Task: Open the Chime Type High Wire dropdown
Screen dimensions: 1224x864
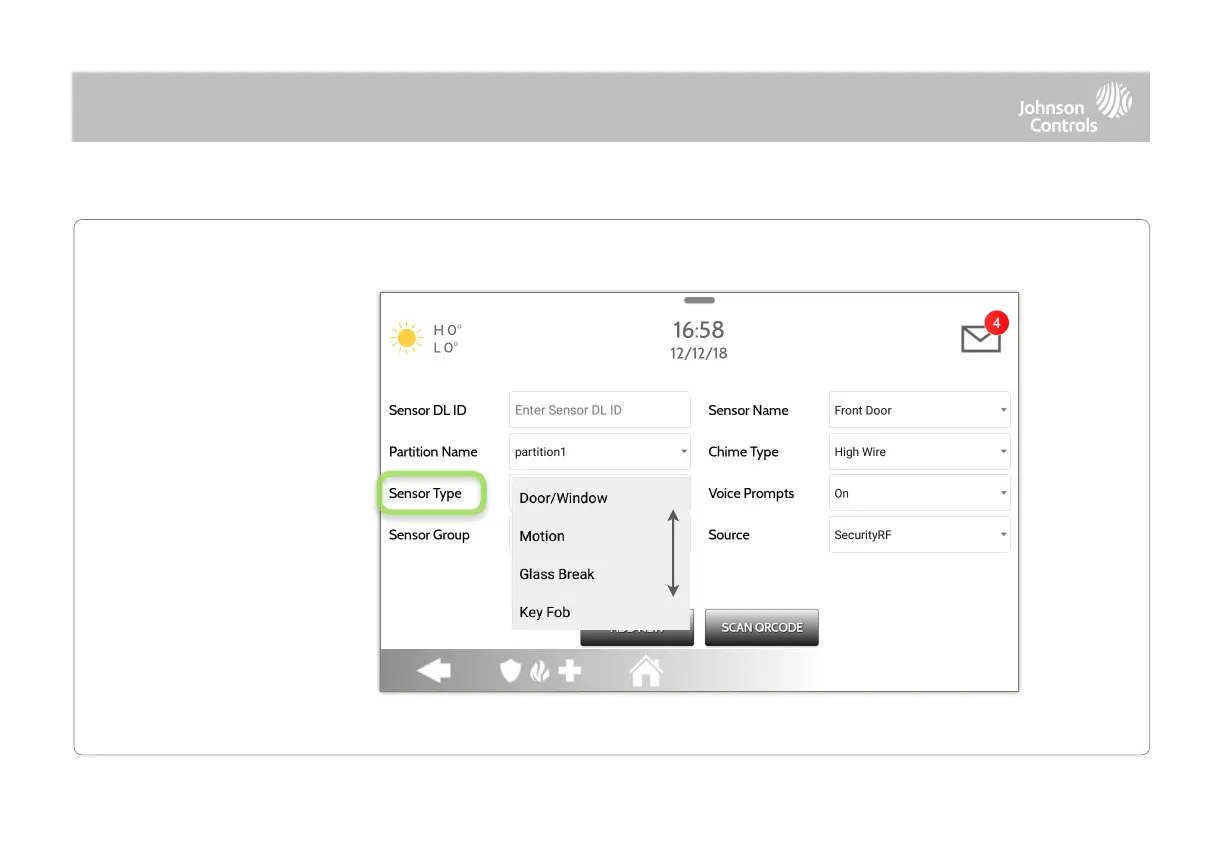Action: coord(920,452)
